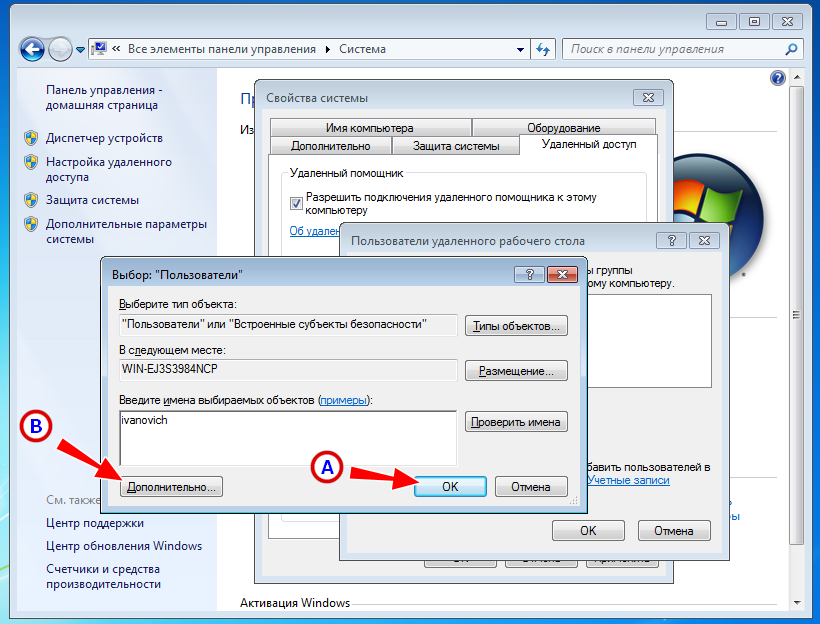Click the scrollbar up arrow of Control Panel
The image size is (820, 624).
pyautogui.click(x=796, y=77)
